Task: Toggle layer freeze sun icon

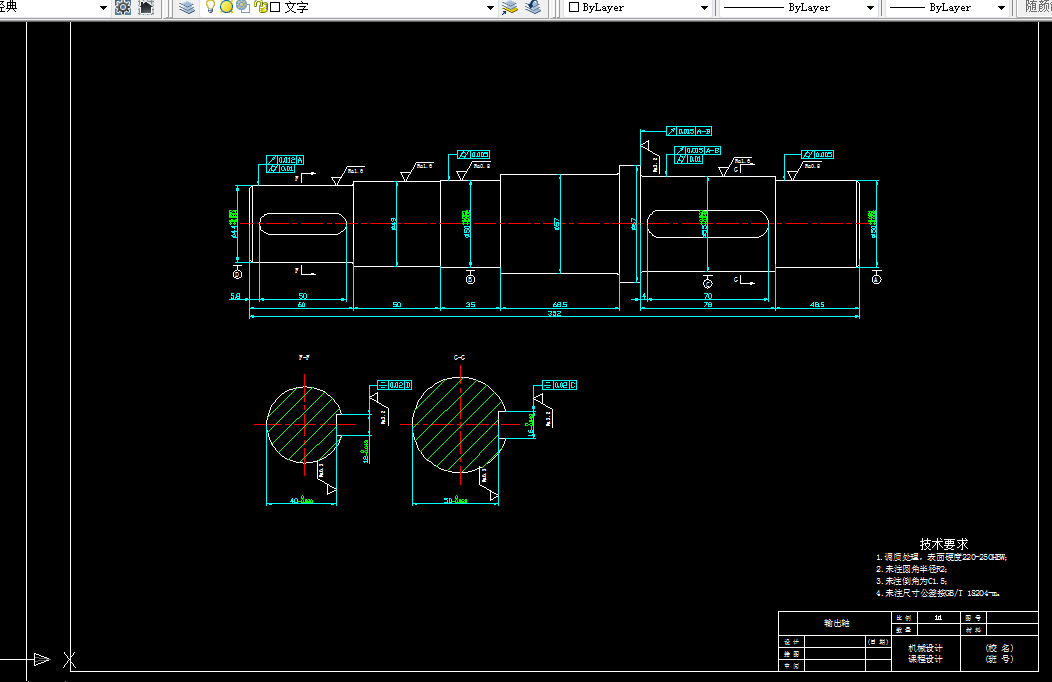Action: point(226,7)
